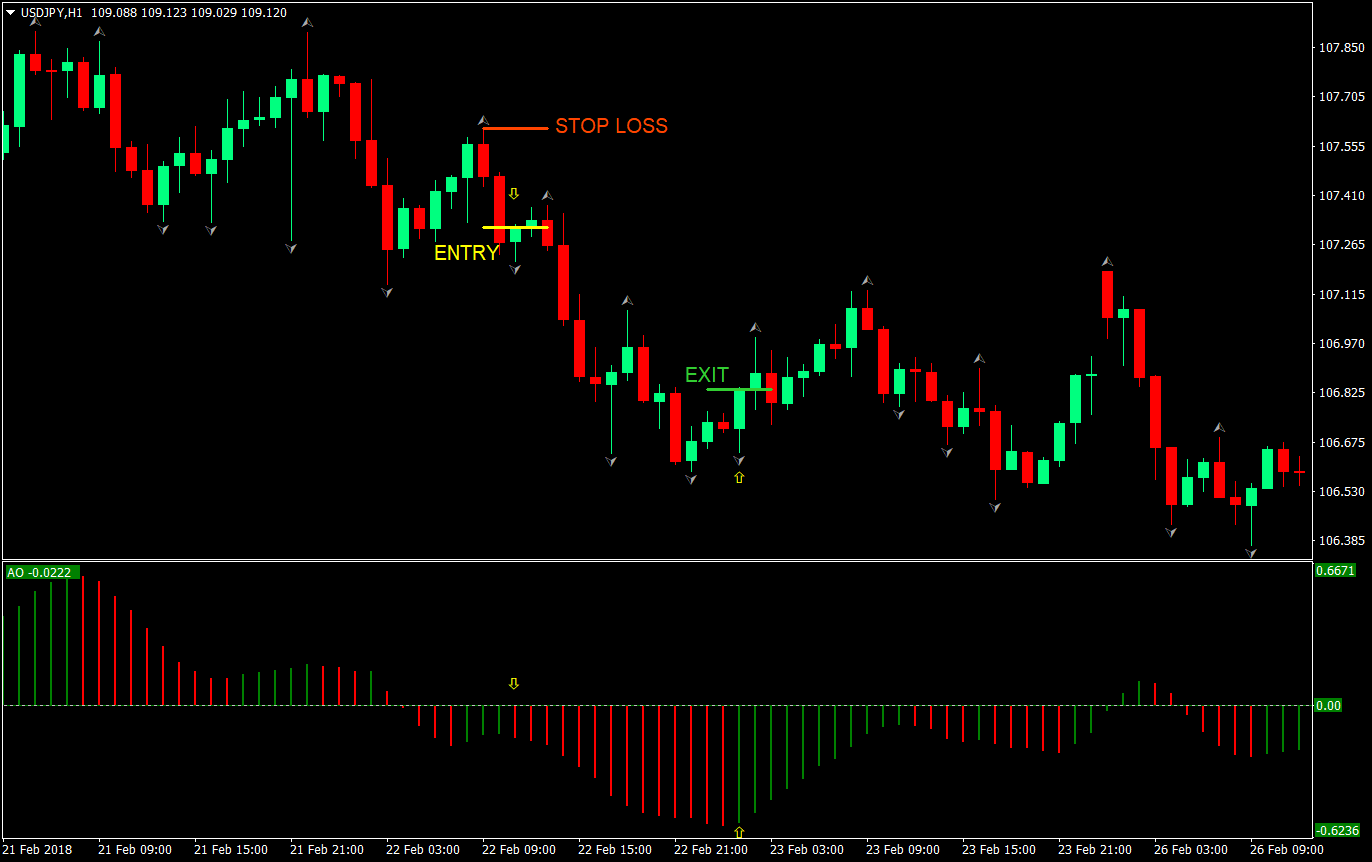Viewport: 1372px width, 862px height.
Task: Select the yellow up-arrow at the AO panel bottom
Action: tap(740, 831)
